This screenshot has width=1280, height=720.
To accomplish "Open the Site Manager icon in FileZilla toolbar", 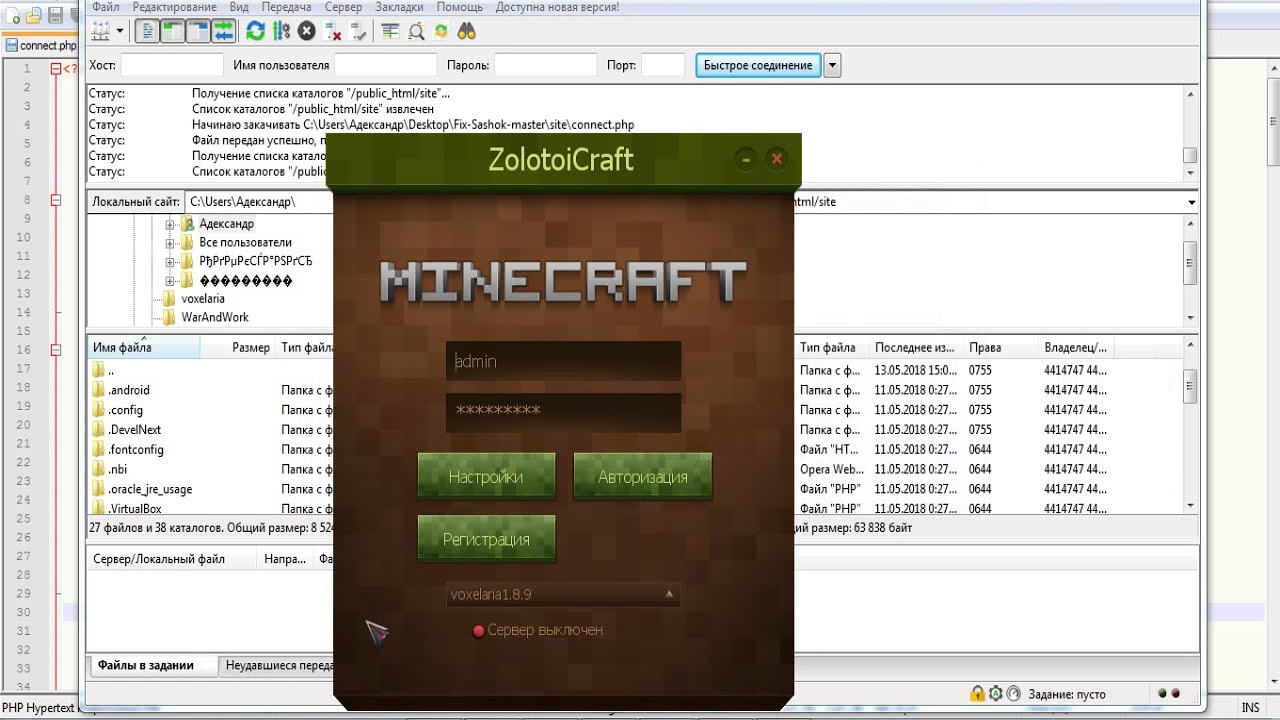I will coord(101,31).
